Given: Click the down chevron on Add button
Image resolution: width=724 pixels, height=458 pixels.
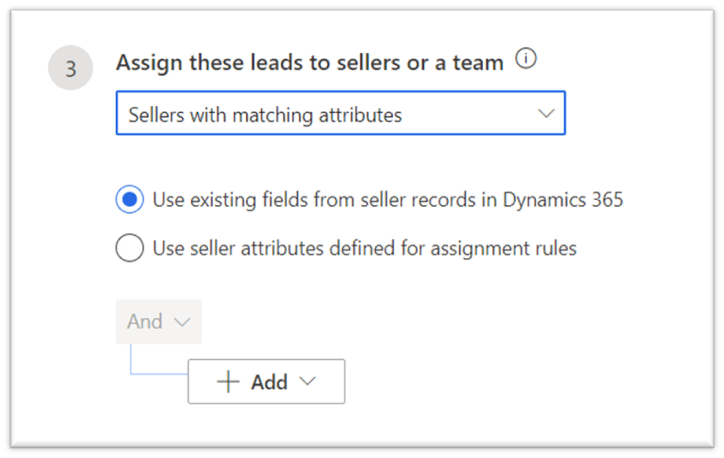Looking at the screenshot, I should (307, 382).
